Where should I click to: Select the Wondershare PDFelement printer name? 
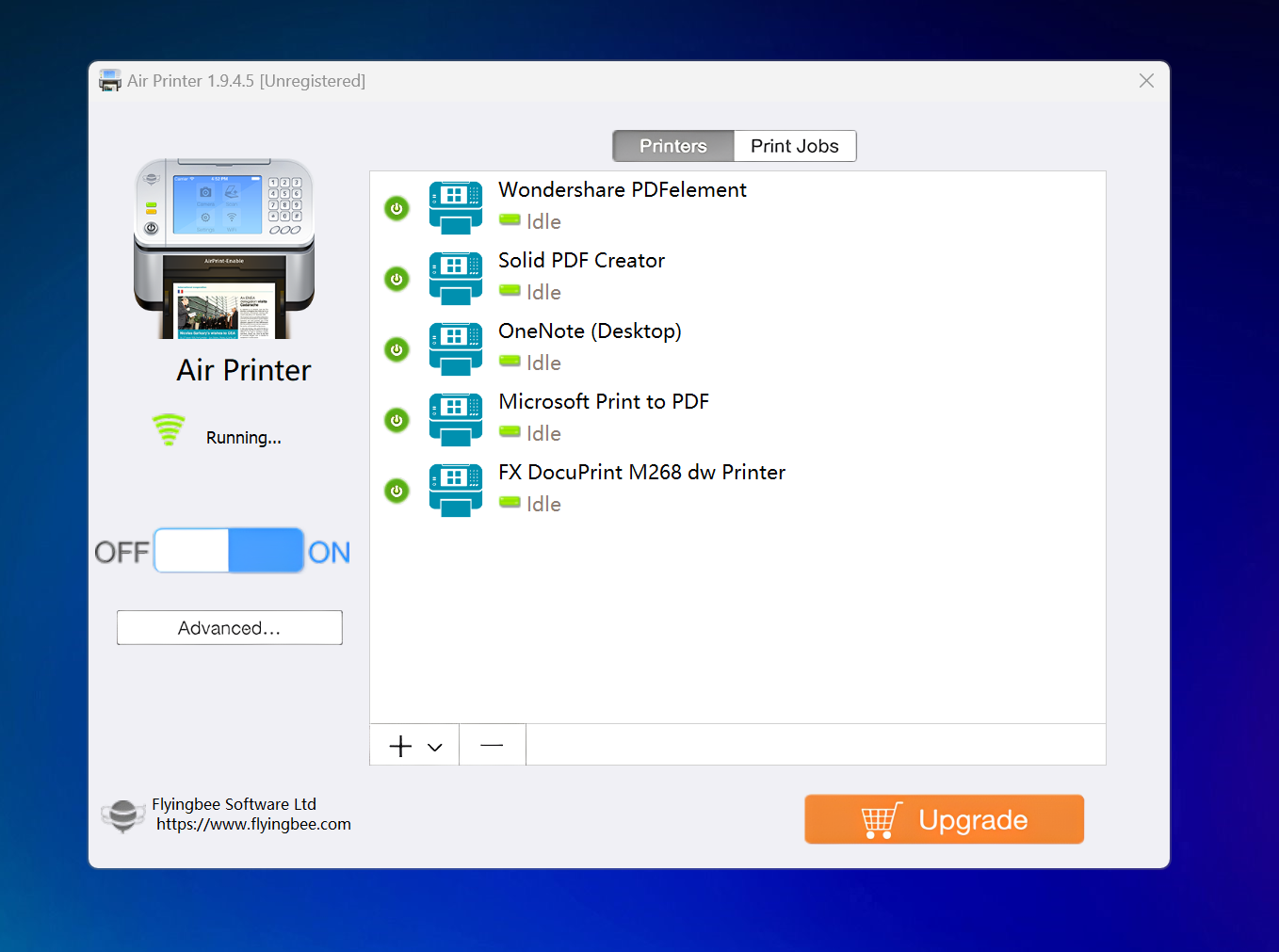pyautogui.click(x=623, y=189)
